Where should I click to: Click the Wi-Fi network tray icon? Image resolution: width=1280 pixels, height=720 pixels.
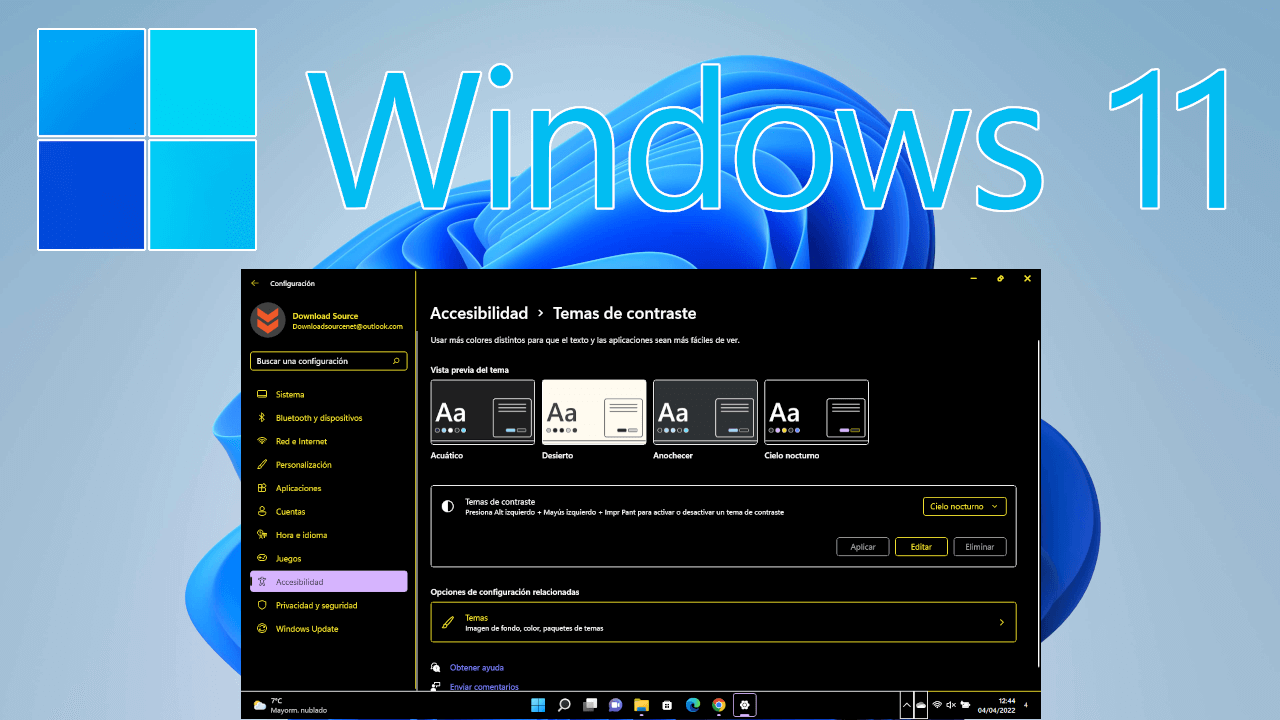(937, 705)
